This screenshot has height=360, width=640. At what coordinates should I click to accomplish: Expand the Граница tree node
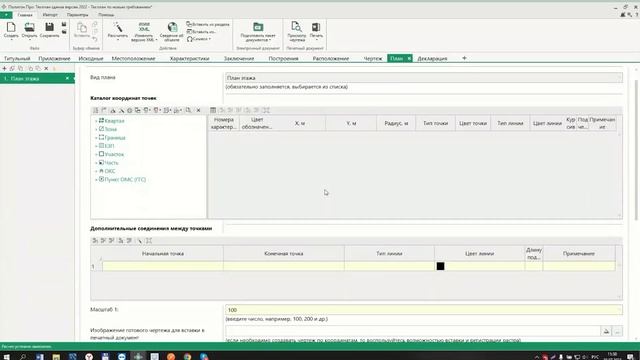96,138
